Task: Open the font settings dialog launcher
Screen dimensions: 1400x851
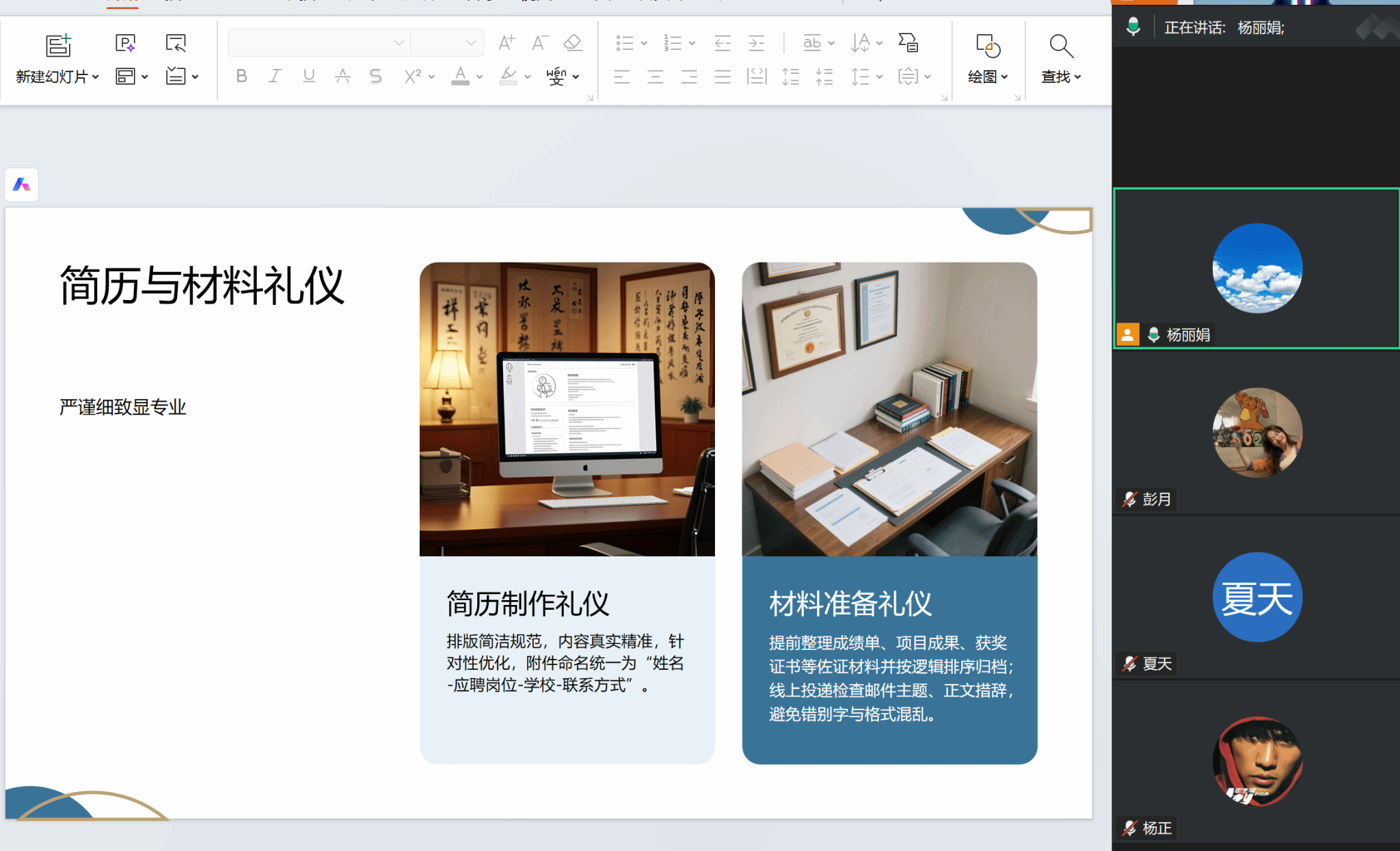Action: pos(590,98)
